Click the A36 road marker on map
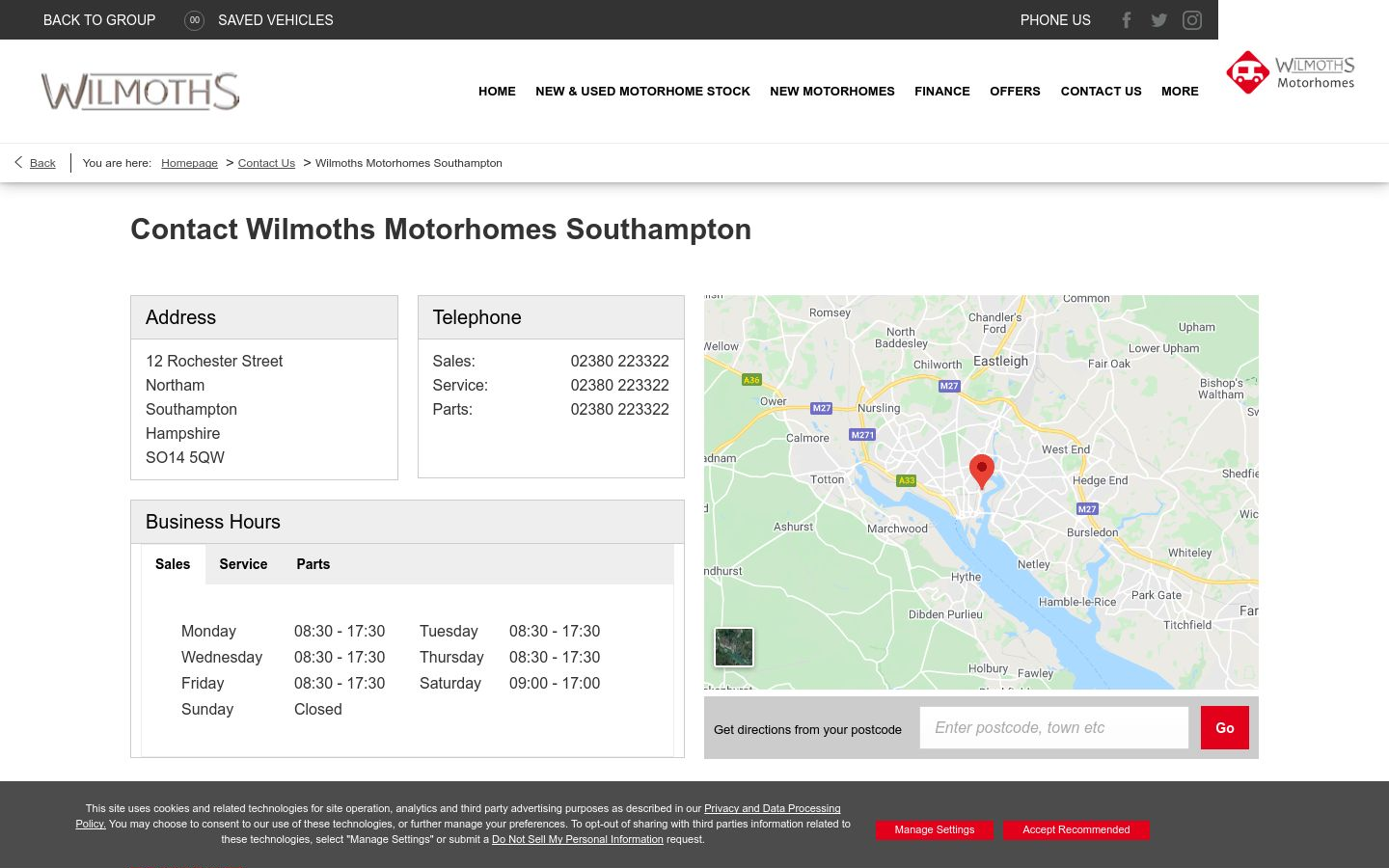 pos(751,380)
